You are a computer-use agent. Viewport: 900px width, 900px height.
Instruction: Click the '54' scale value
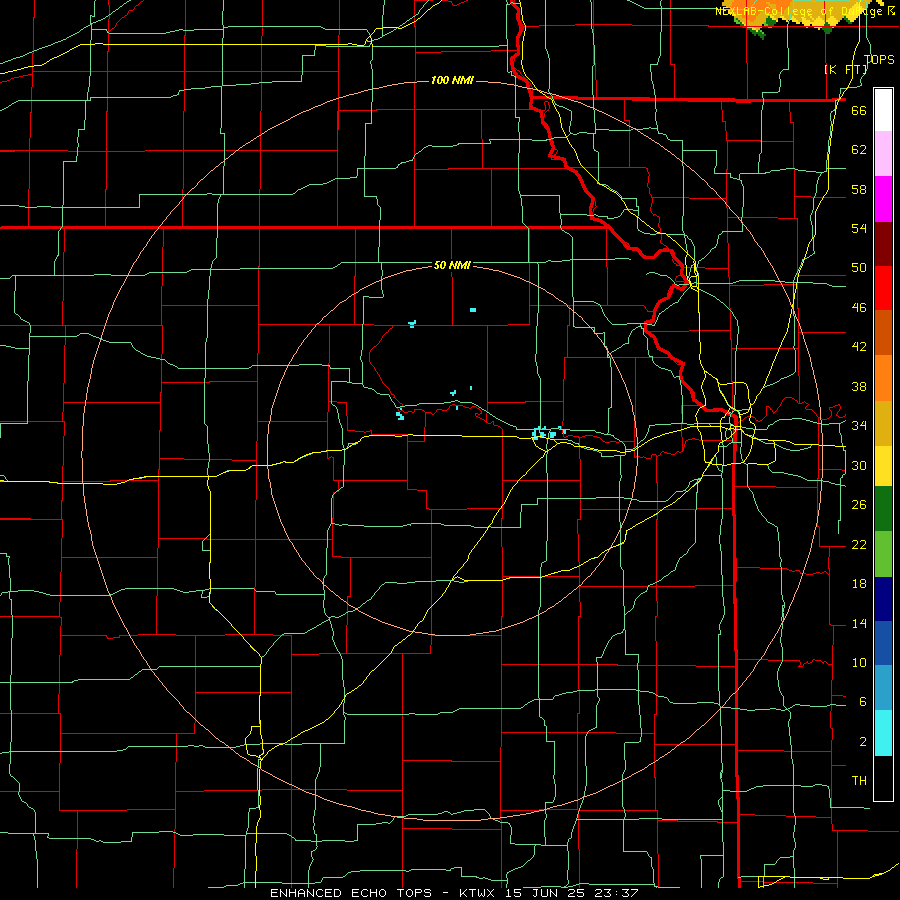[x=859, y=229]
